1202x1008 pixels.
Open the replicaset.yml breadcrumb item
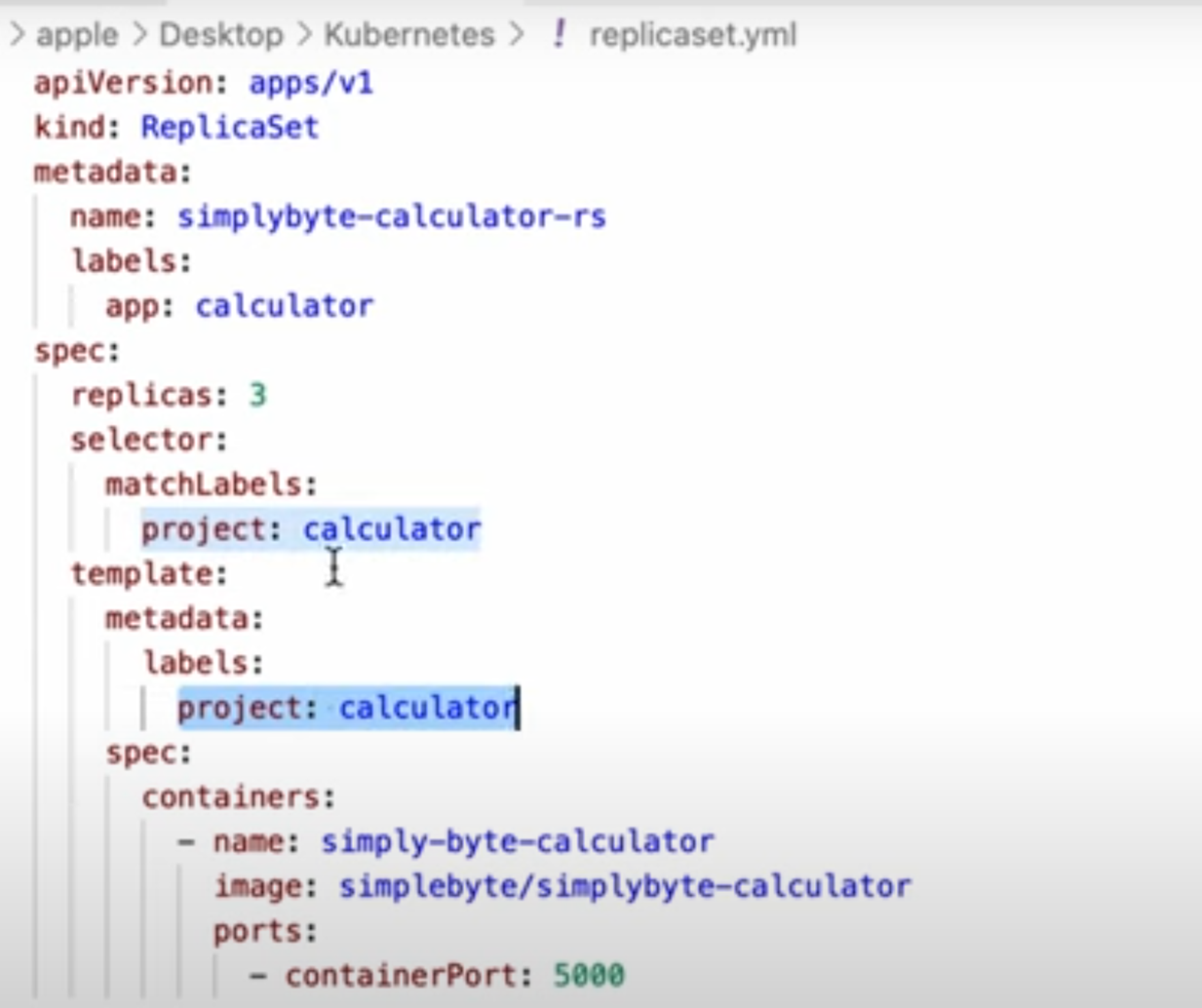[x=692, y=35]
